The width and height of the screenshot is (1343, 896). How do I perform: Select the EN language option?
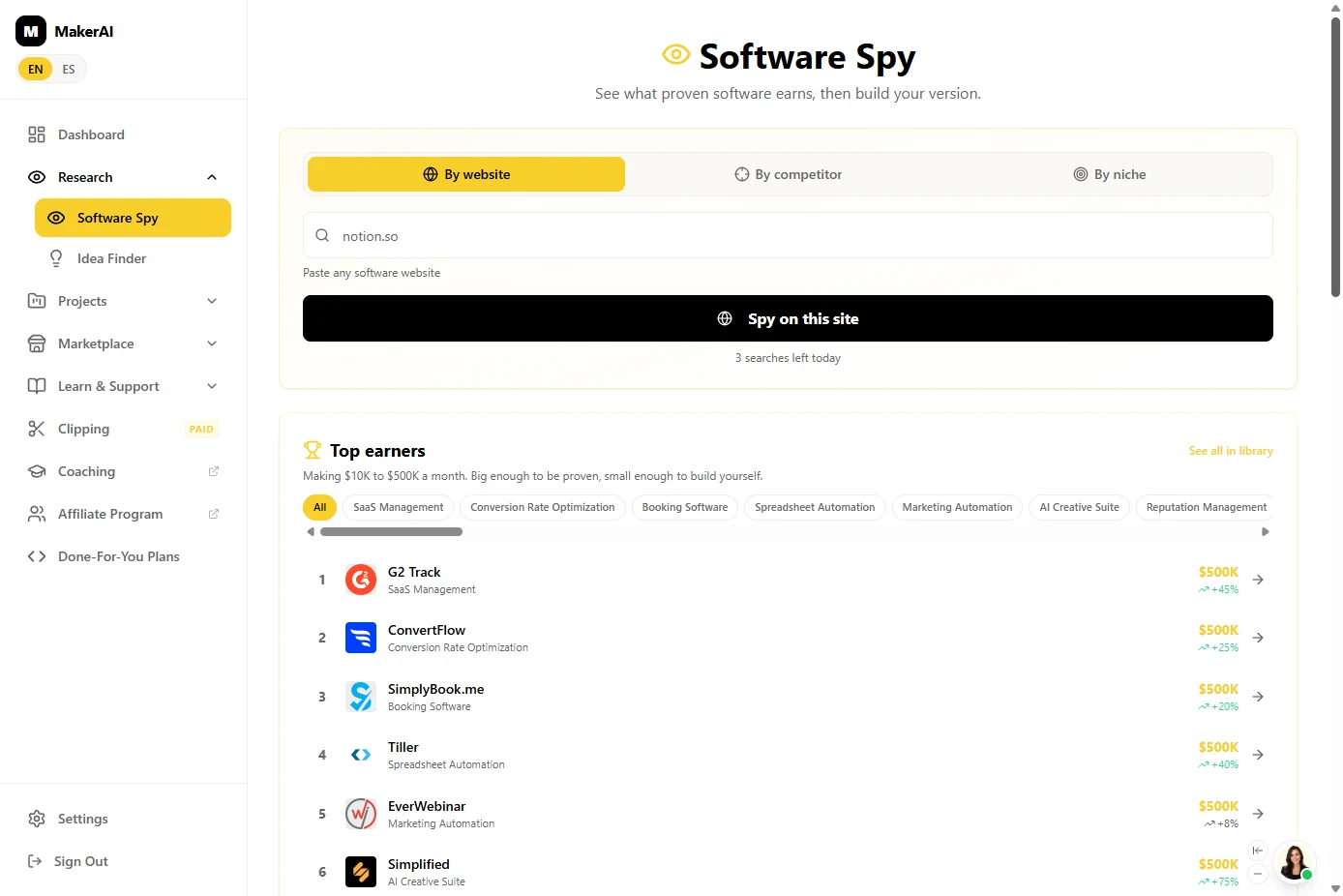pos(36,70)
